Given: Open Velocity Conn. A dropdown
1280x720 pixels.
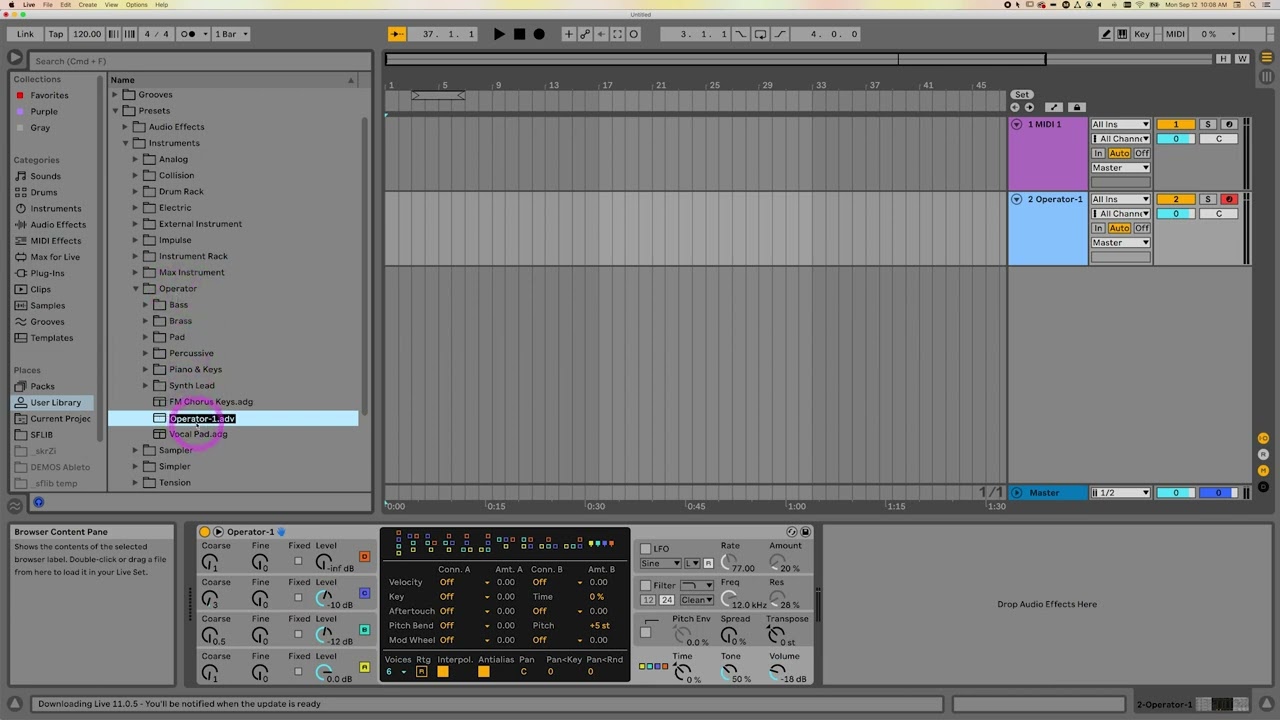Looking at the screenshot, I should (x=465, y=582).
